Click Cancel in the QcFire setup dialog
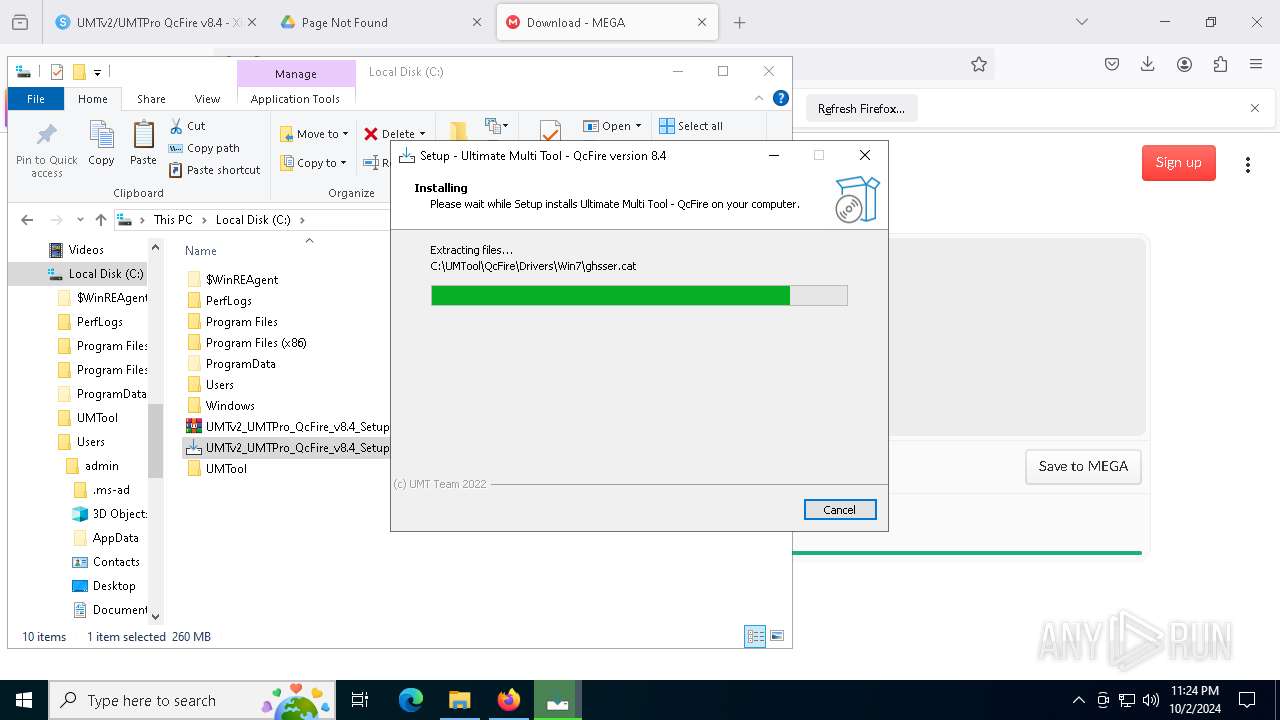 (840, 510)
